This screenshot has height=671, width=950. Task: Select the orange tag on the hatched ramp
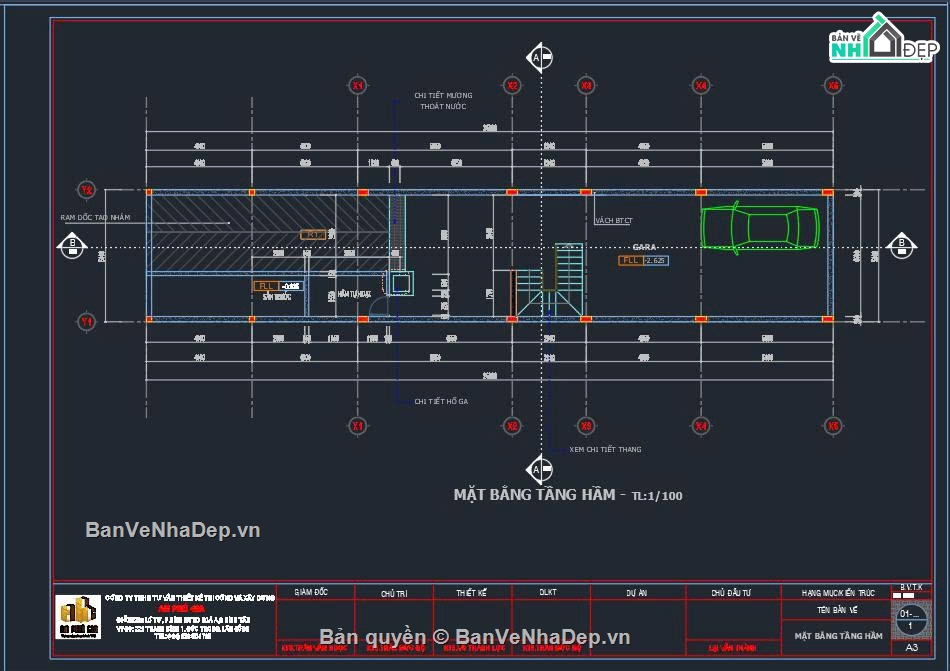314,234
